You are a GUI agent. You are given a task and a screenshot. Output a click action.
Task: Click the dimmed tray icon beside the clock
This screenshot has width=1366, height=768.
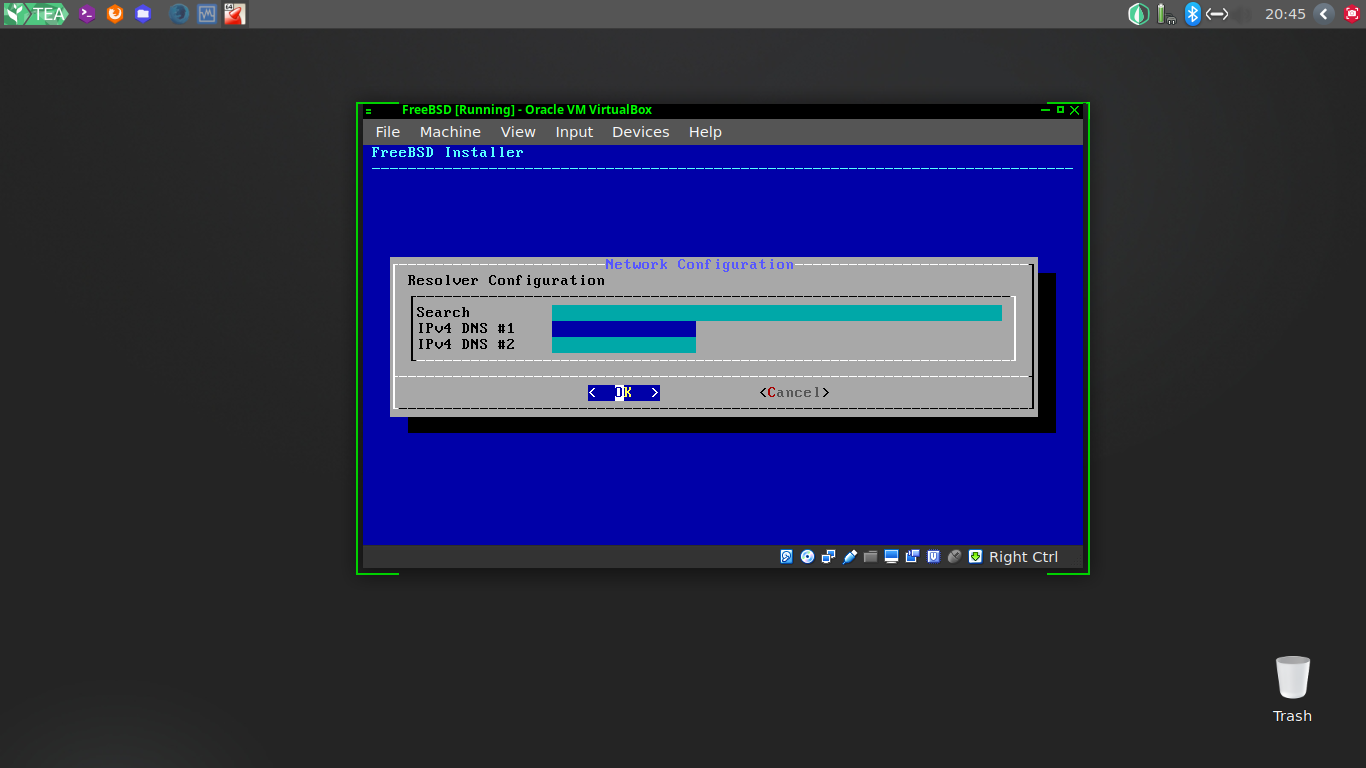tap(1242, 14)
